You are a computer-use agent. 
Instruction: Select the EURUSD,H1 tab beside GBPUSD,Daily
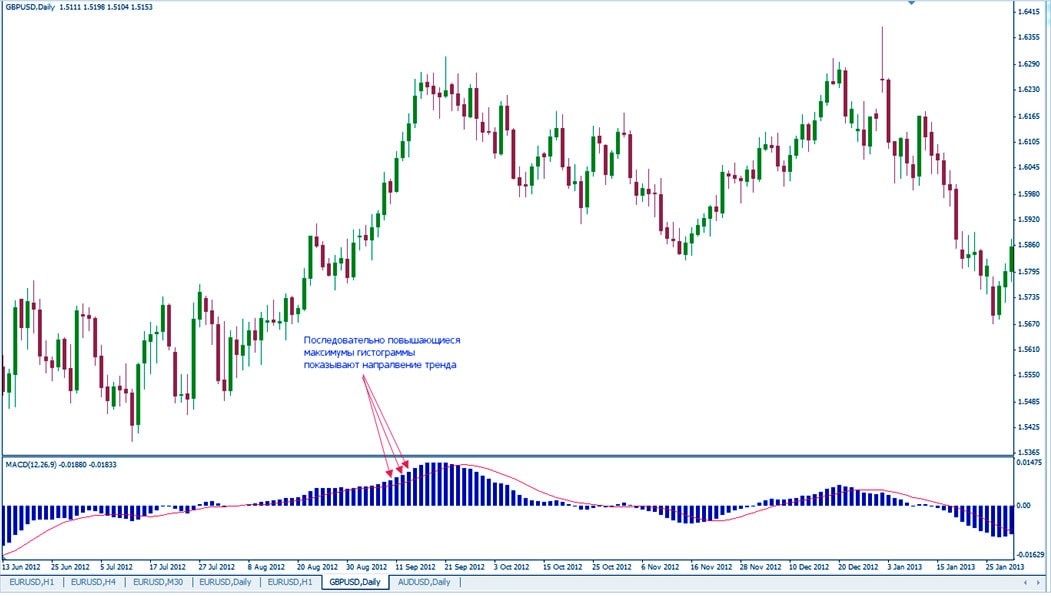(x=291, y=582)
